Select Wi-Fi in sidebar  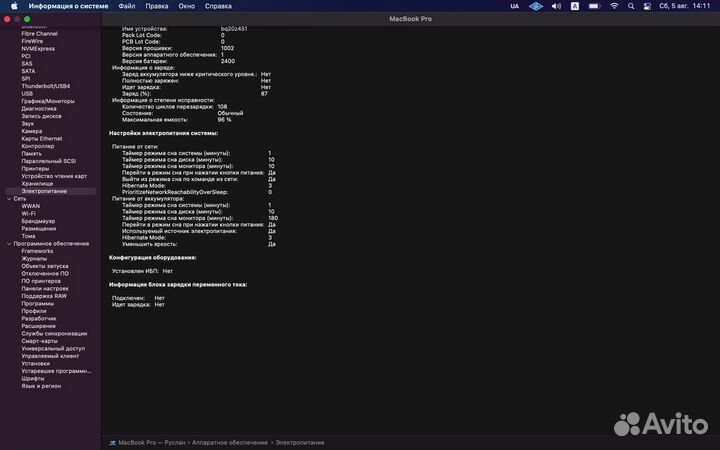point(28,214)
